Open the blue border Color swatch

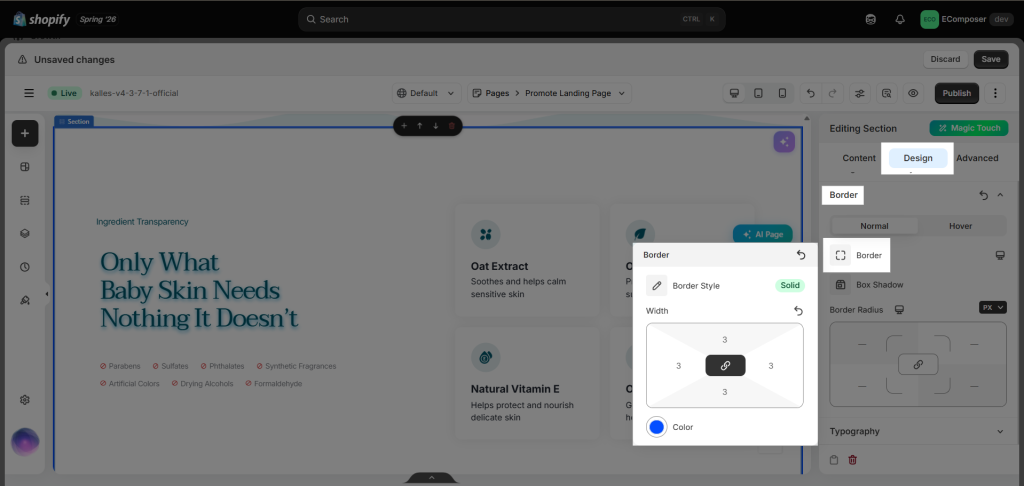(656, 427)
